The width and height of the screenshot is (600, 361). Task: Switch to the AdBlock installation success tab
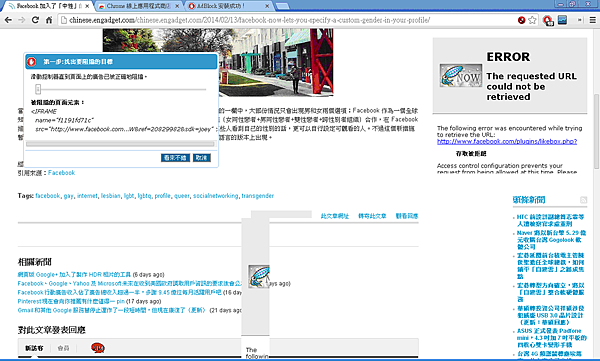point(228,6)
